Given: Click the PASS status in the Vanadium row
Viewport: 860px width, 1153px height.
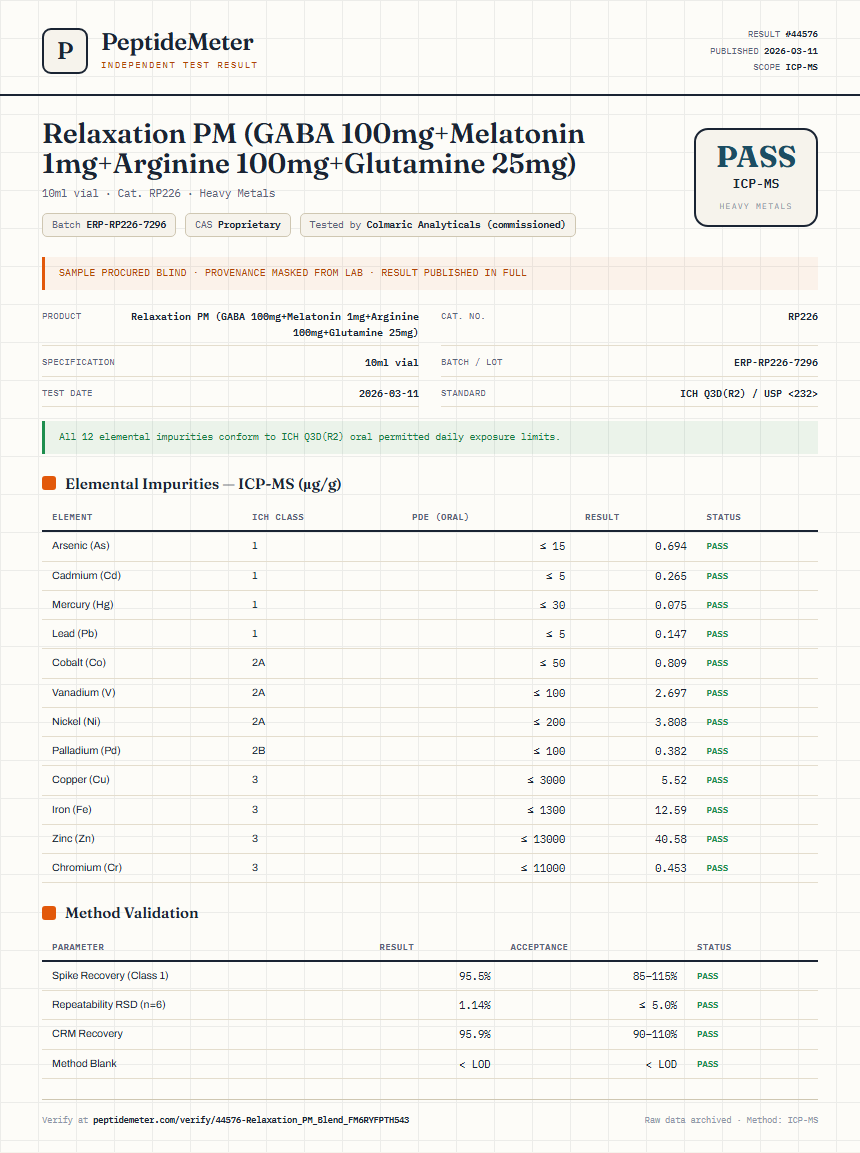Looking at the screenshot, I should tap(717, 693).
